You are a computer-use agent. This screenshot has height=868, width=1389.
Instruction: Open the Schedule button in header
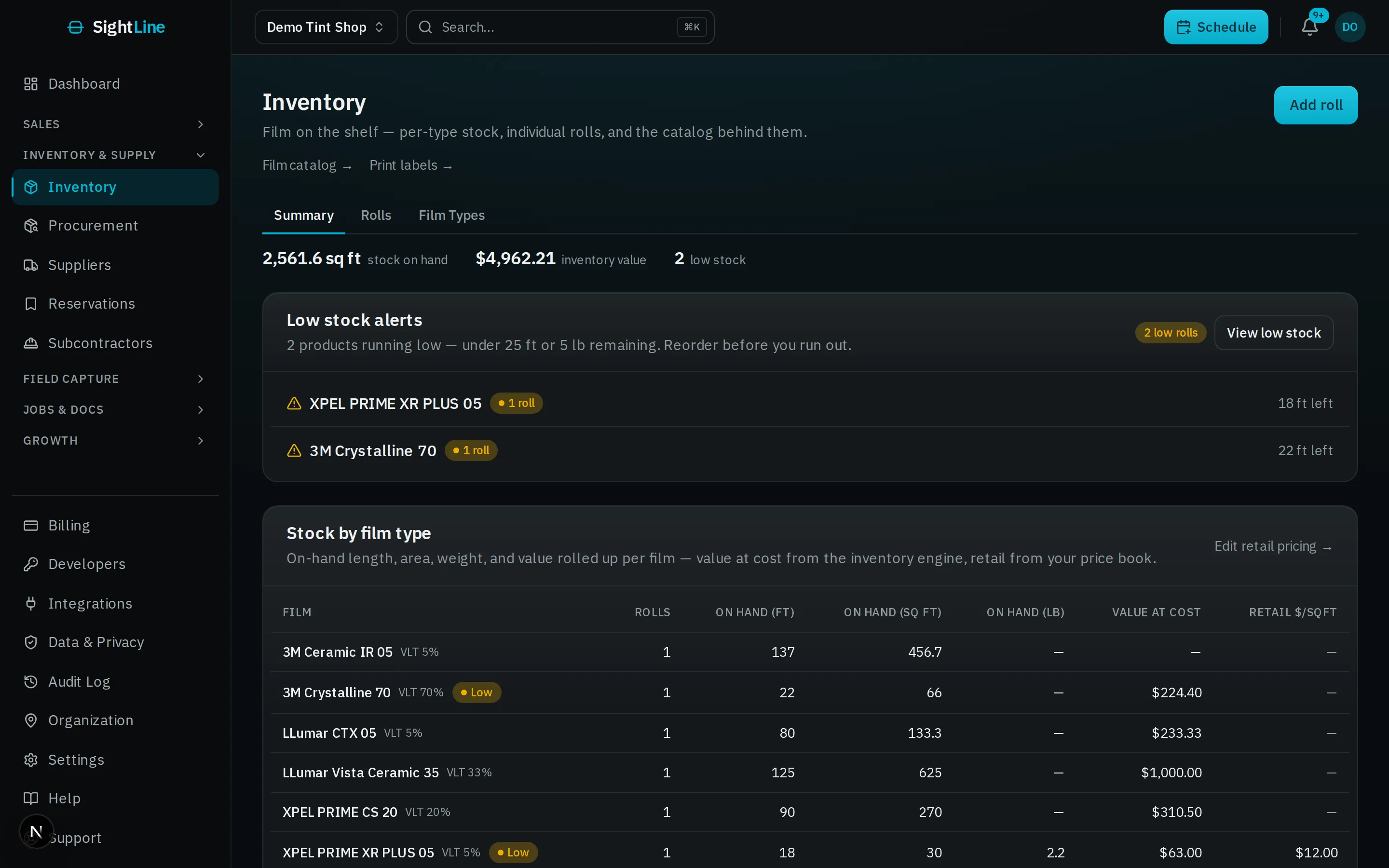(x=1216, y=27)
